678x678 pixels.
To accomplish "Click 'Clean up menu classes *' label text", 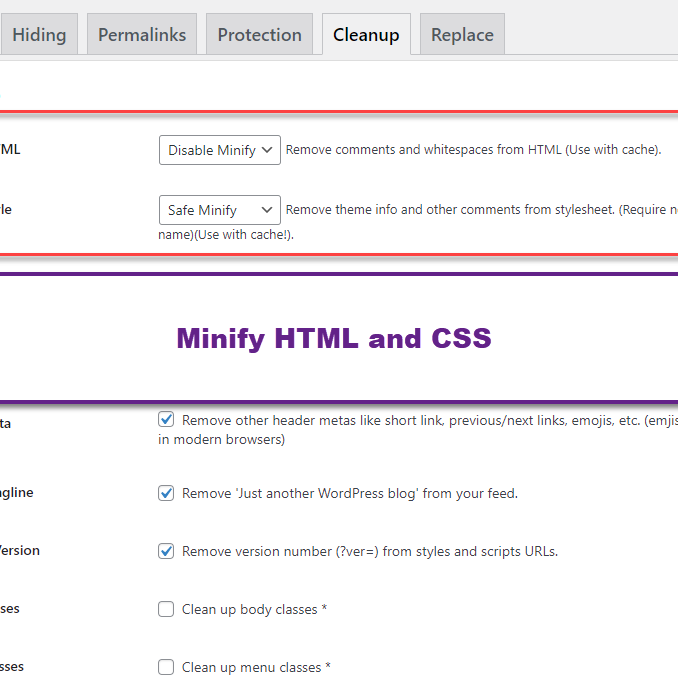I will [x=256, y=667].
